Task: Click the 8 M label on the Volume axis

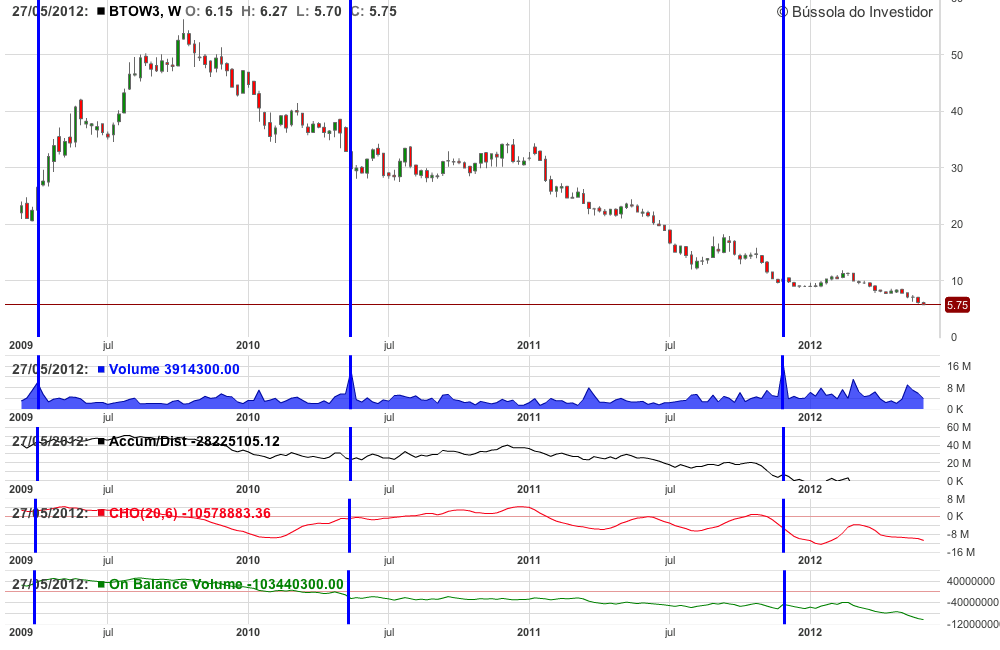Action: coord(956,388)
